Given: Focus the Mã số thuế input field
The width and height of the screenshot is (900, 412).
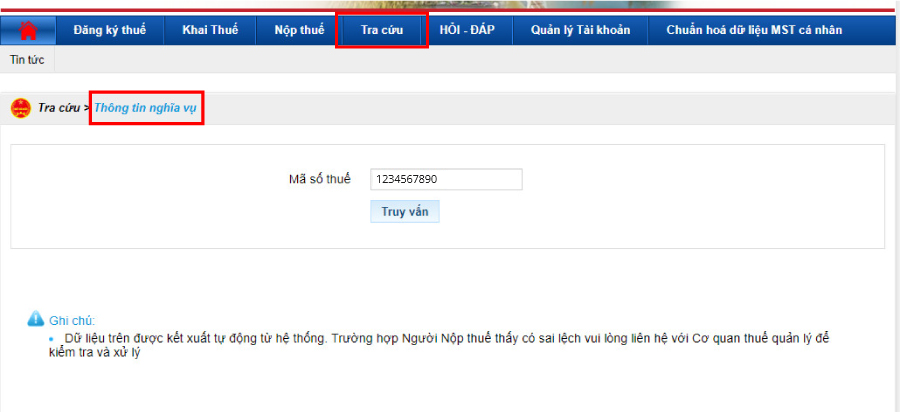Looking at the screenshot, I should coord(446,179).
